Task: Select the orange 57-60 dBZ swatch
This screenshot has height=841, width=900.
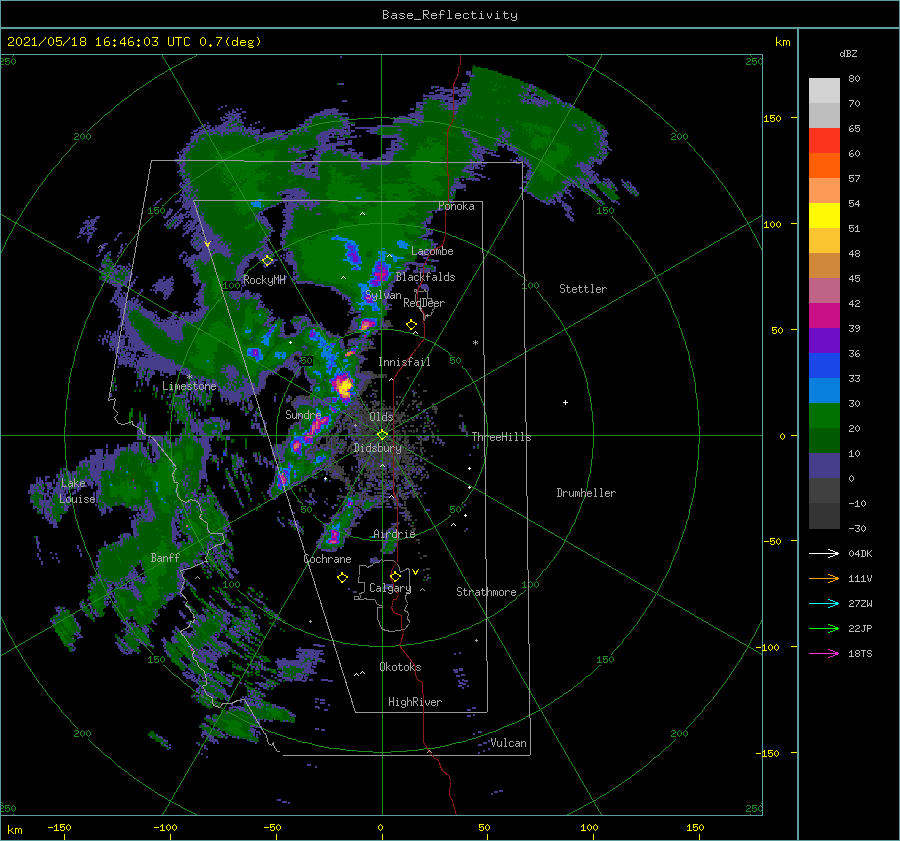Action: [x=824, y=166]
